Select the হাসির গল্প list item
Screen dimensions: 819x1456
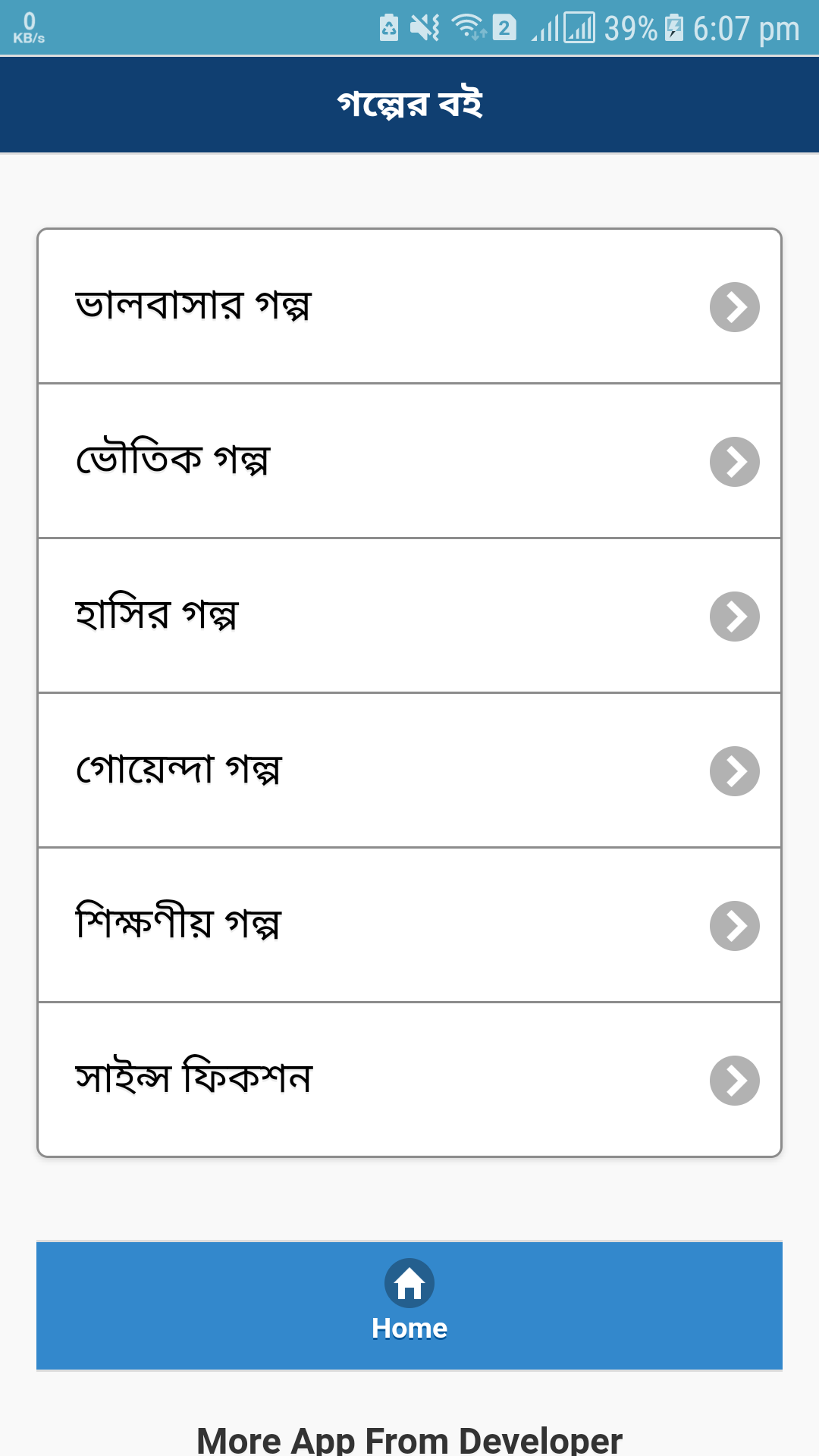pos(409,616)
